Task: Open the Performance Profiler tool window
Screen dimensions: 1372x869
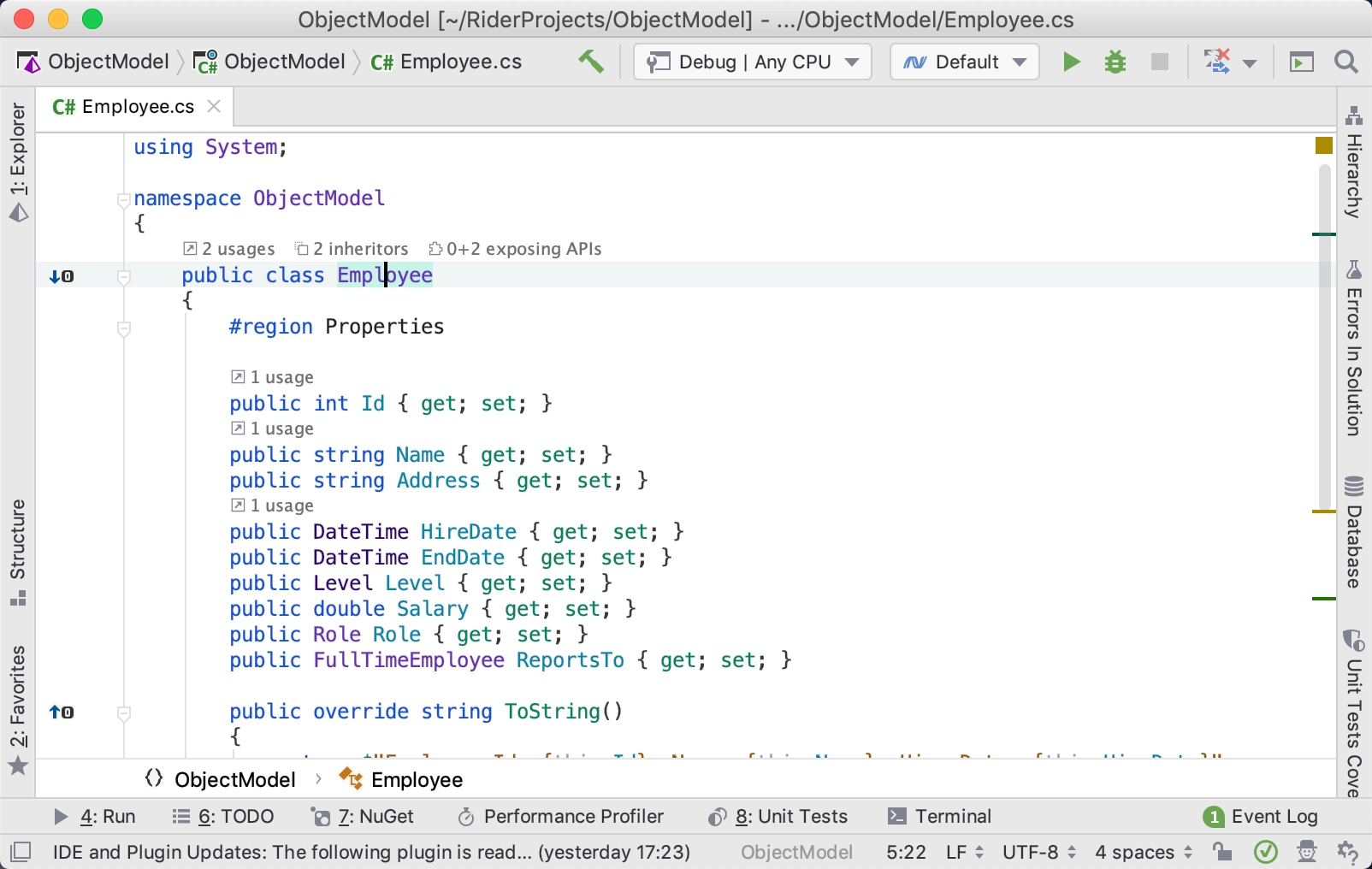Action: [x=561, y=817]
